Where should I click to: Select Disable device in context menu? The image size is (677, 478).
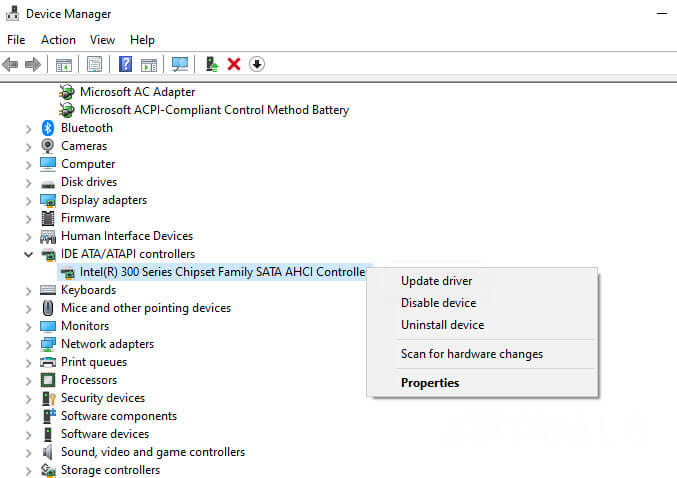[x=438, y=303]
